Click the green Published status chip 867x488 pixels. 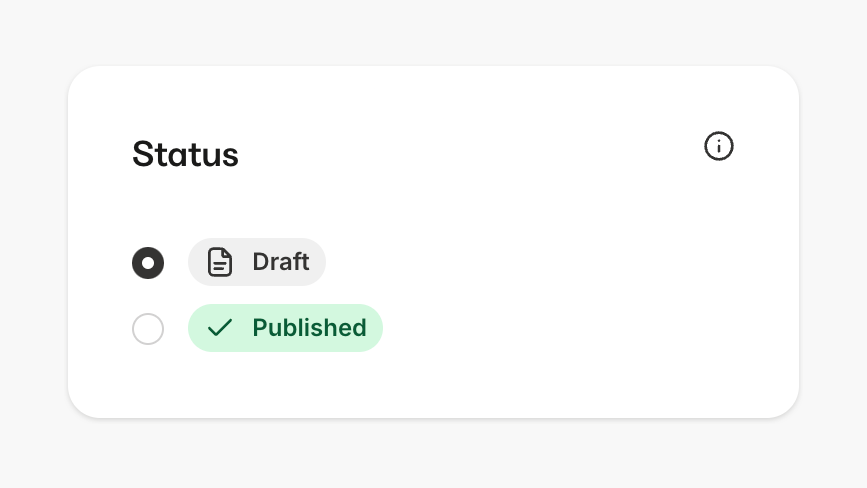[x=285, y=328]
